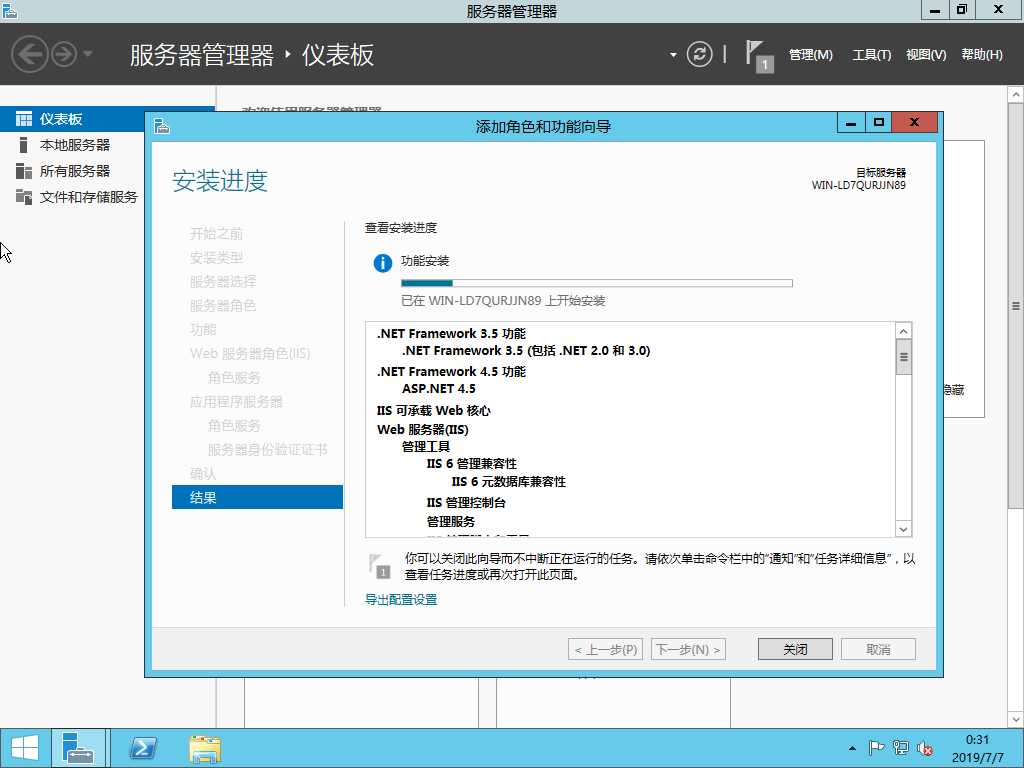Click the feature list scroll-down arrow

click(904, 529)
